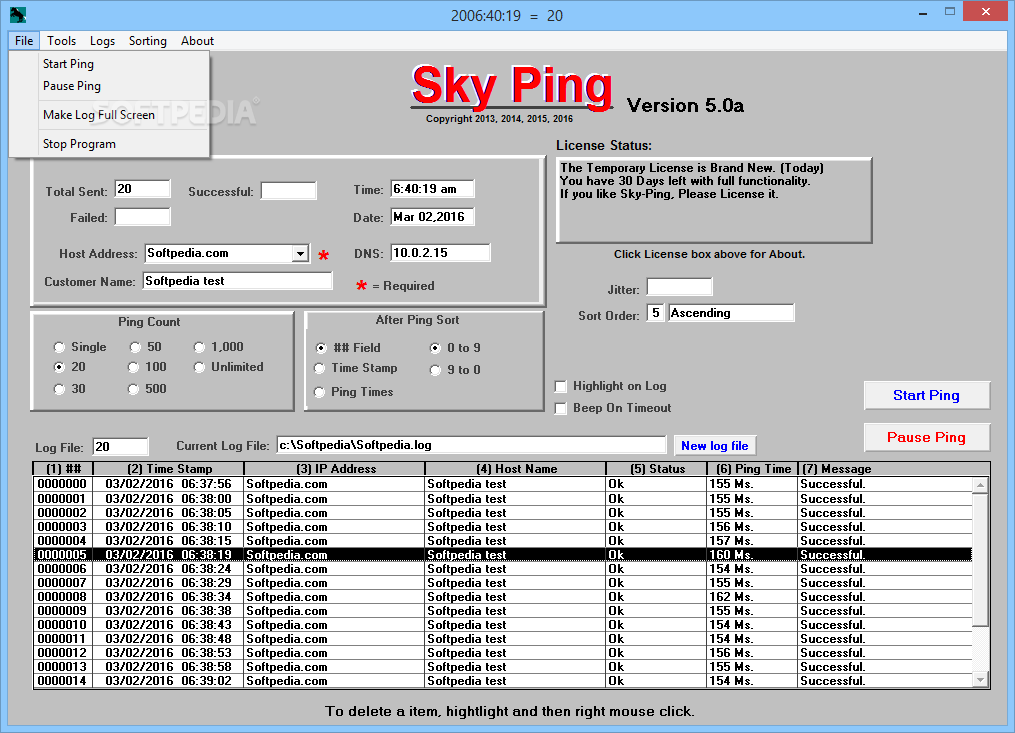This screenshot has height=733, width=1015.
Task: Select the 100 ping count option
Action: click(147, 367)
